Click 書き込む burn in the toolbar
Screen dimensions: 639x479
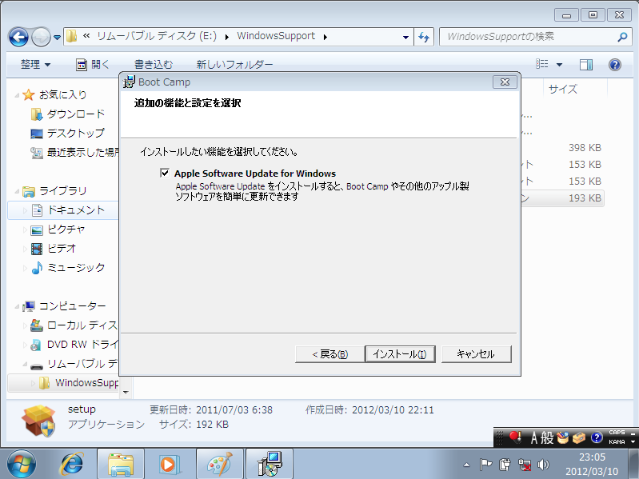[x=154, y=64]
